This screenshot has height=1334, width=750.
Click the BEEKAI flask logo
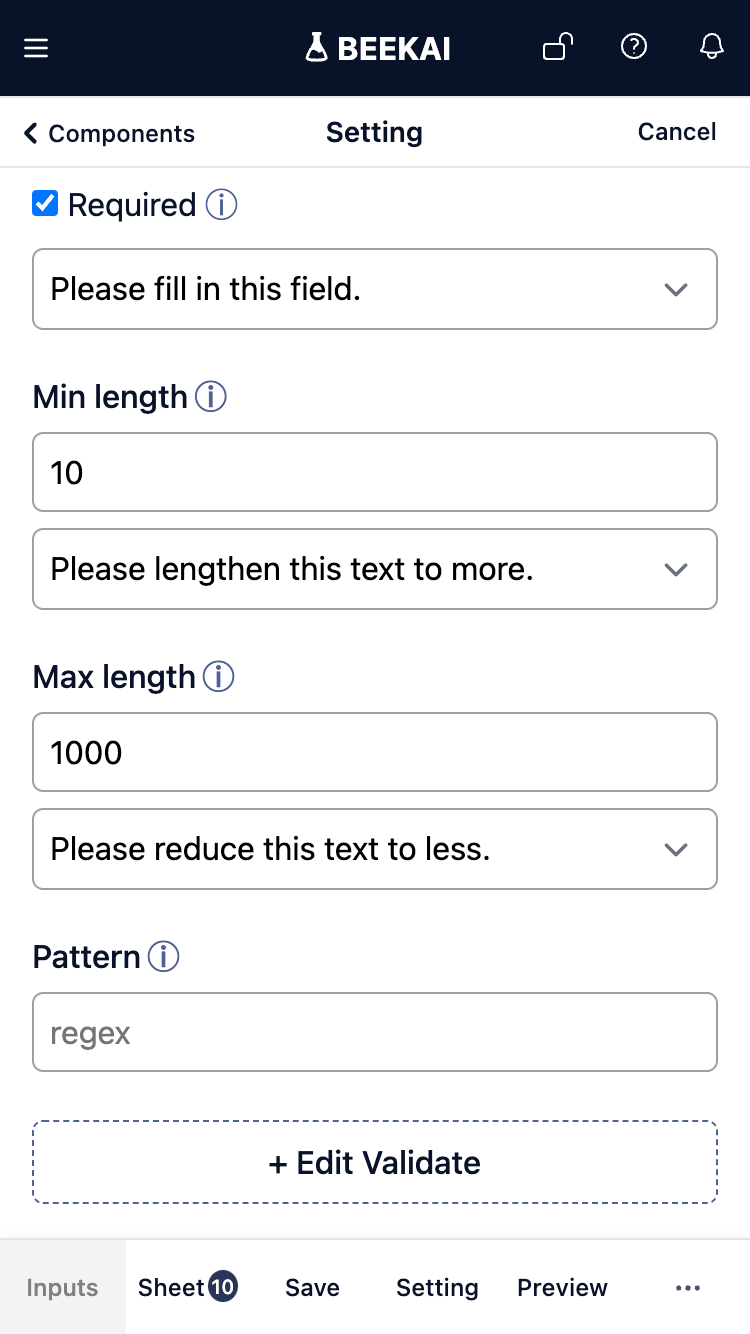tap(377, 48)
